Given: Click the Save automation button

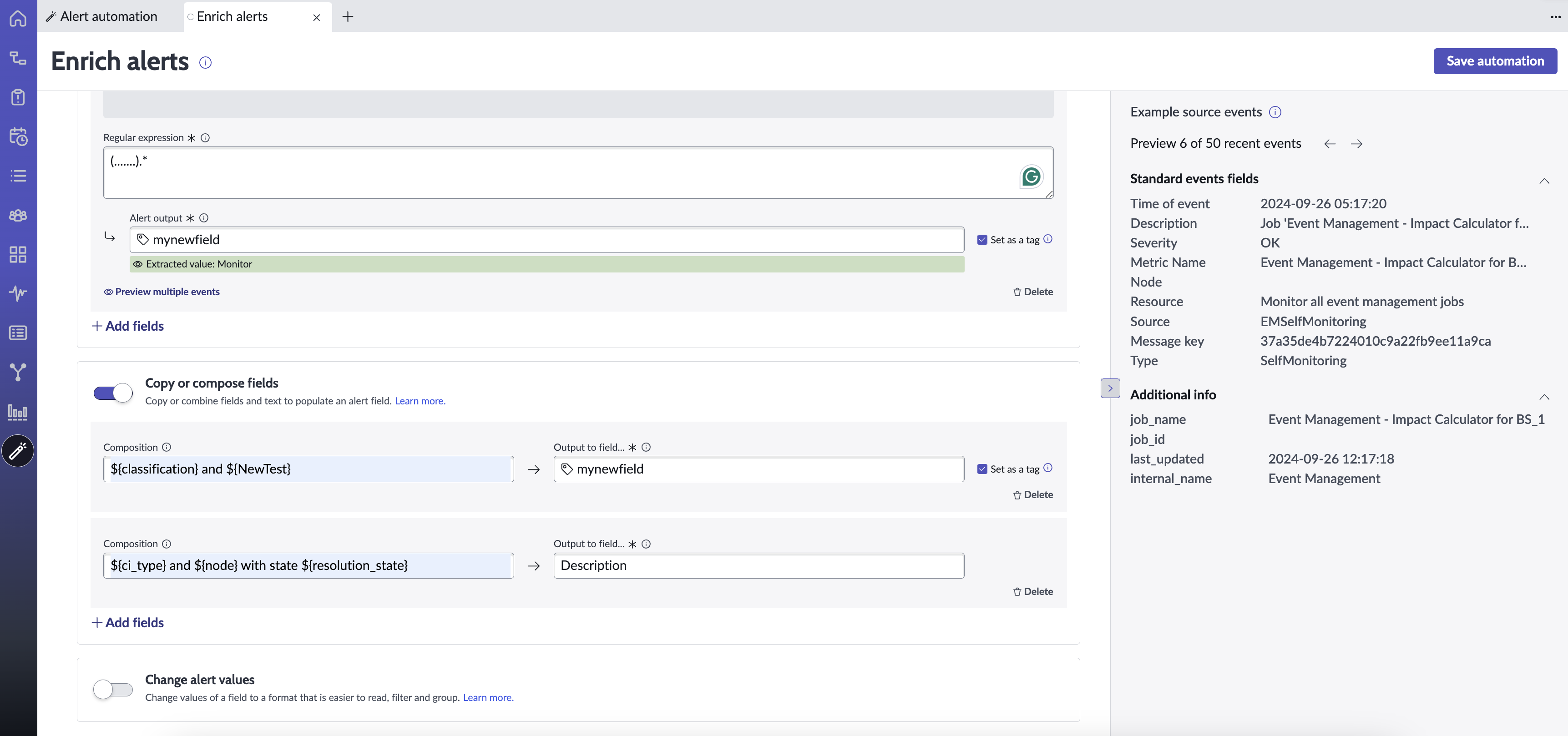Looking at the screenshot, I should 1495,61.
